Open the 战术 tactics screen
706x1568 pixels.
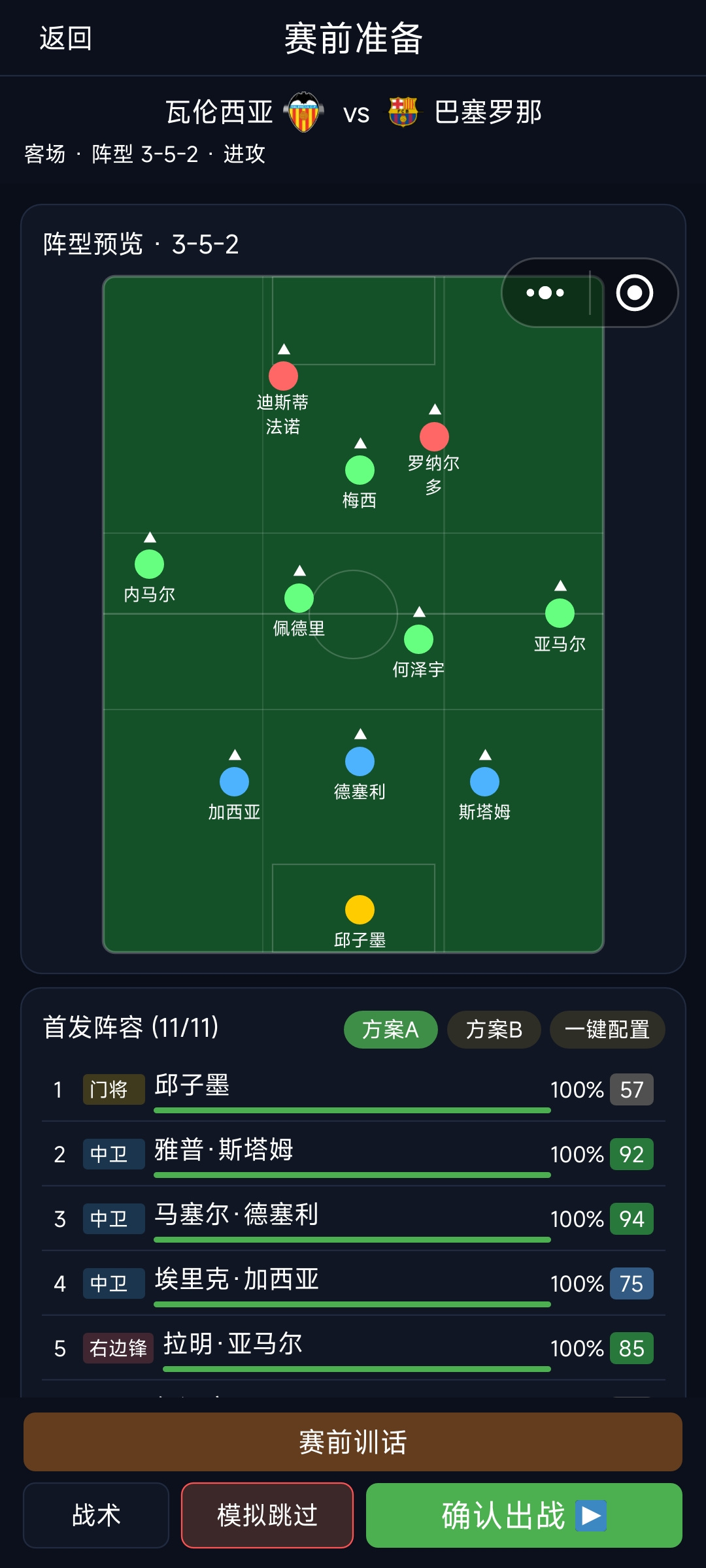coord(96,1515)
